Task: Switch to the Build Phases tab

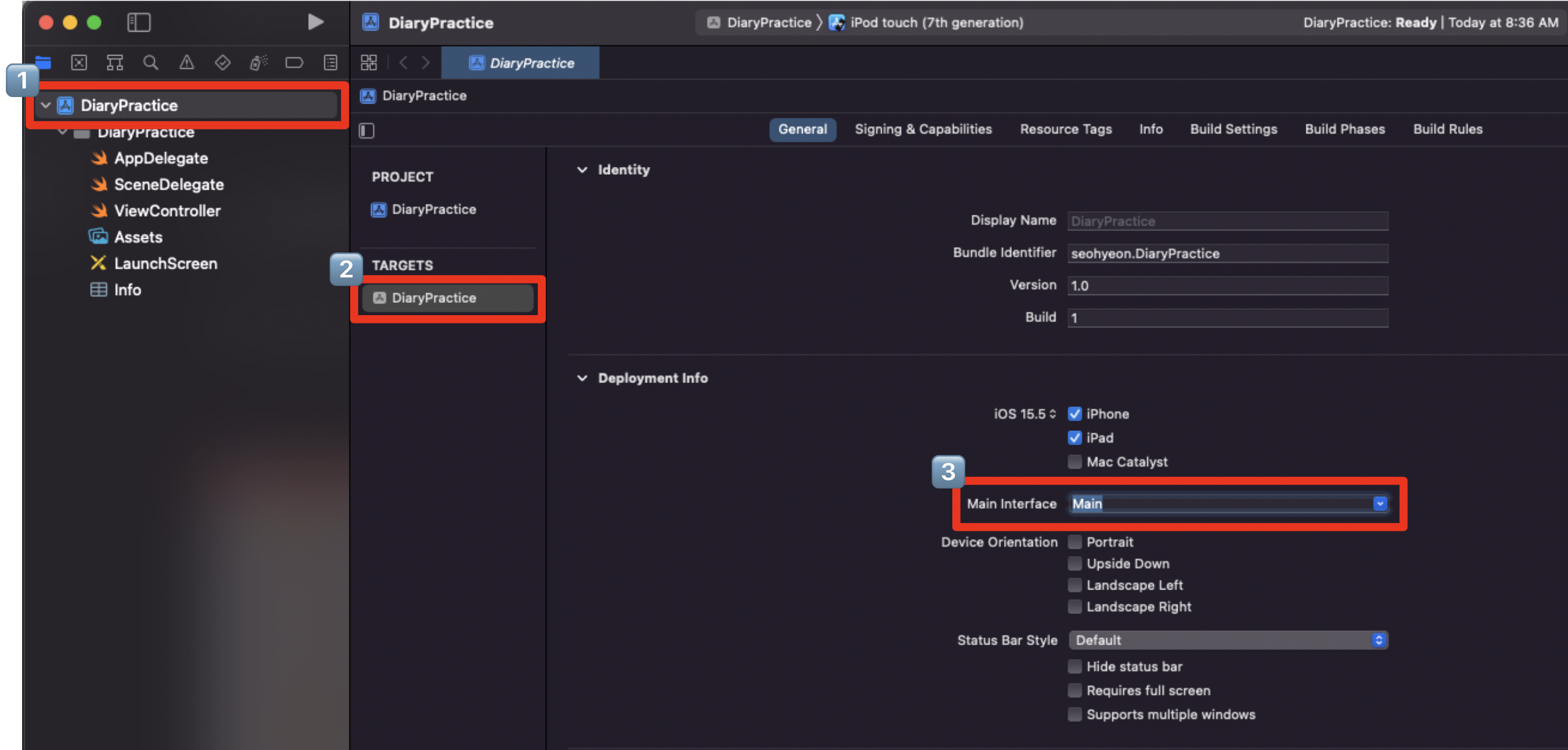Action: (1345, 129)
